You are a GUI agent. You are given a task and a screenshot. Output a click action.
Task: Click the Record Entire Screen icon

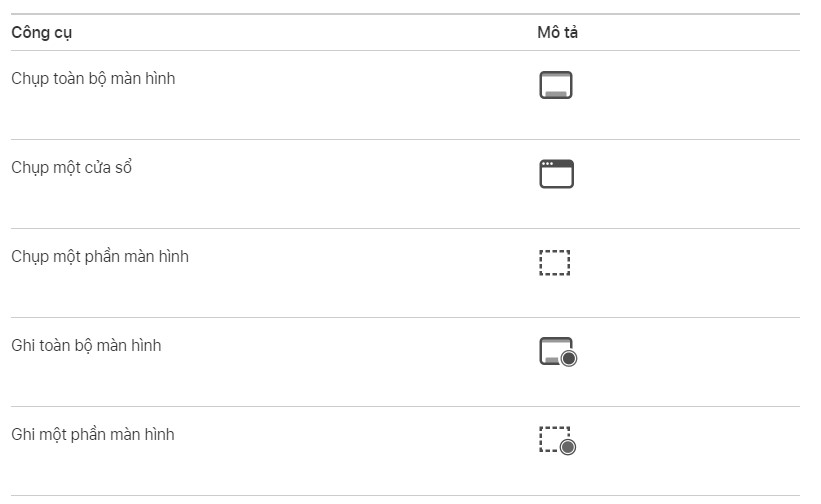tap(558, 353)
